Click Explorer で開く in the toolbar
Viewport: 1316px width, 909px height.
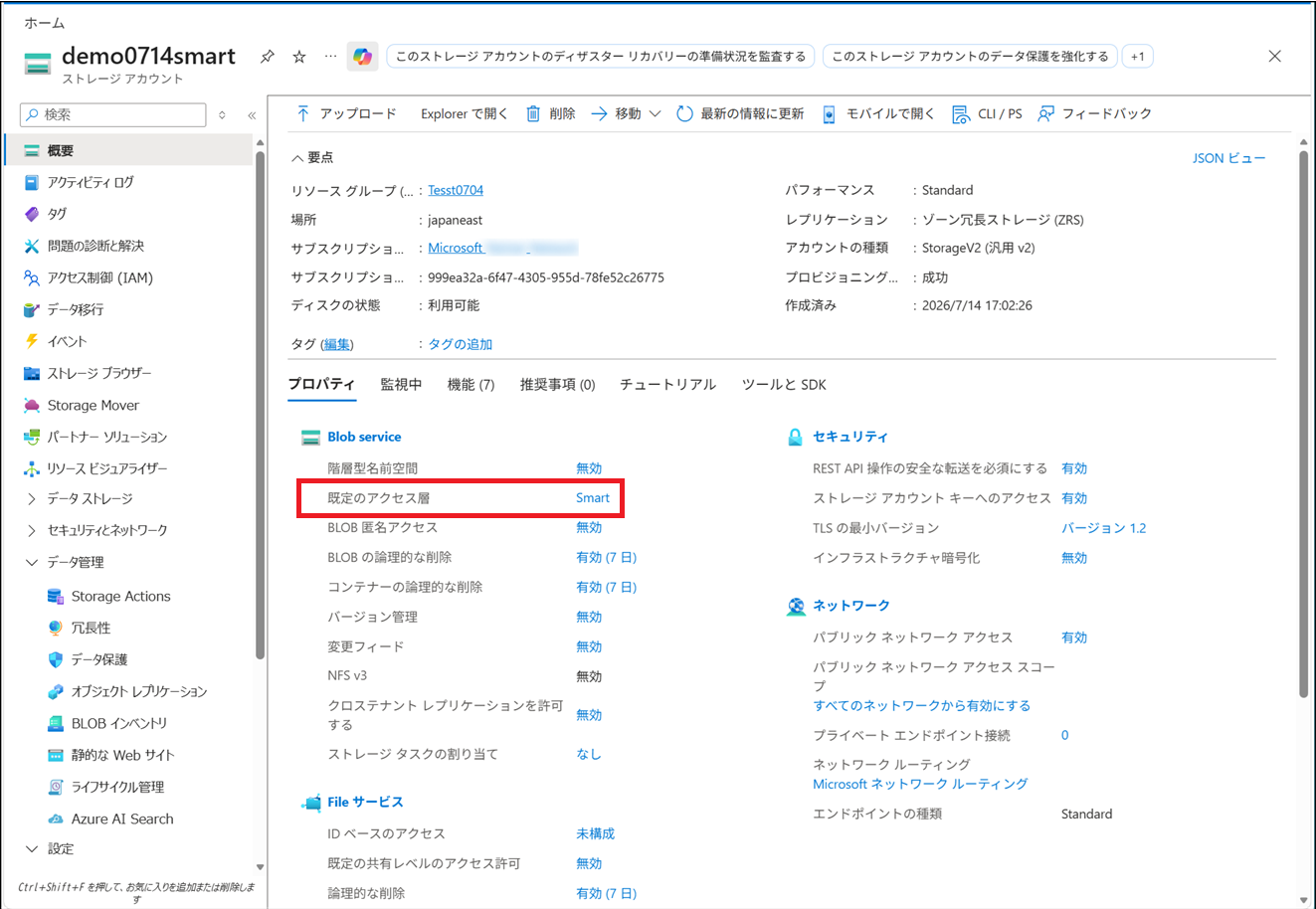point(464,113)
